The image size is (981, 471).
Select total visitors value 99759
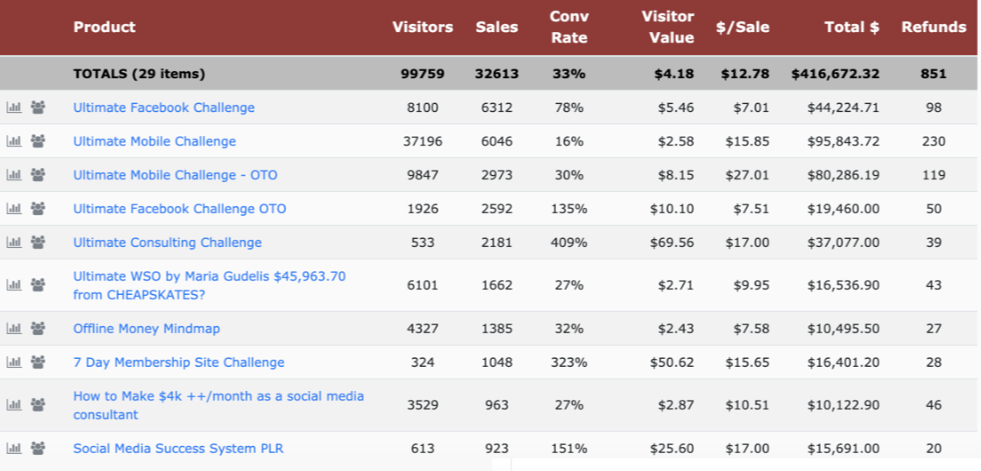423,74
